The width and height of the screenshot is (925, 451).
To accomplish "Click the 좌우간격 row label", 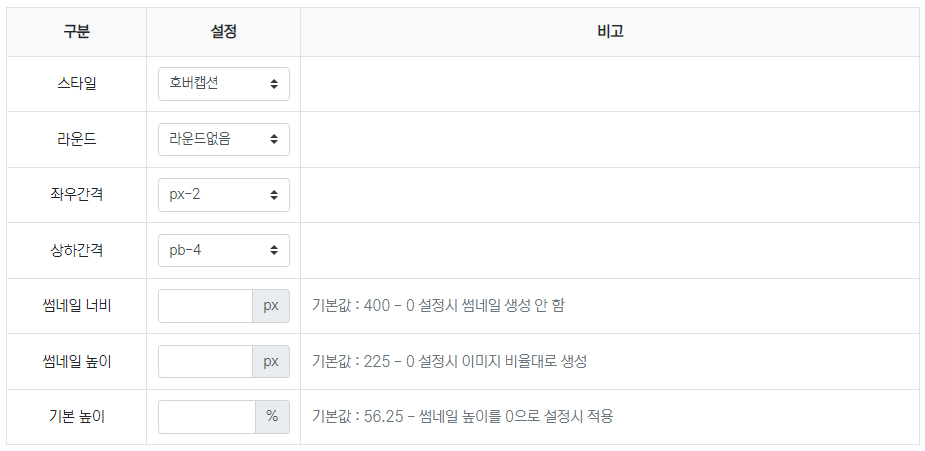I will coord(77,195).
